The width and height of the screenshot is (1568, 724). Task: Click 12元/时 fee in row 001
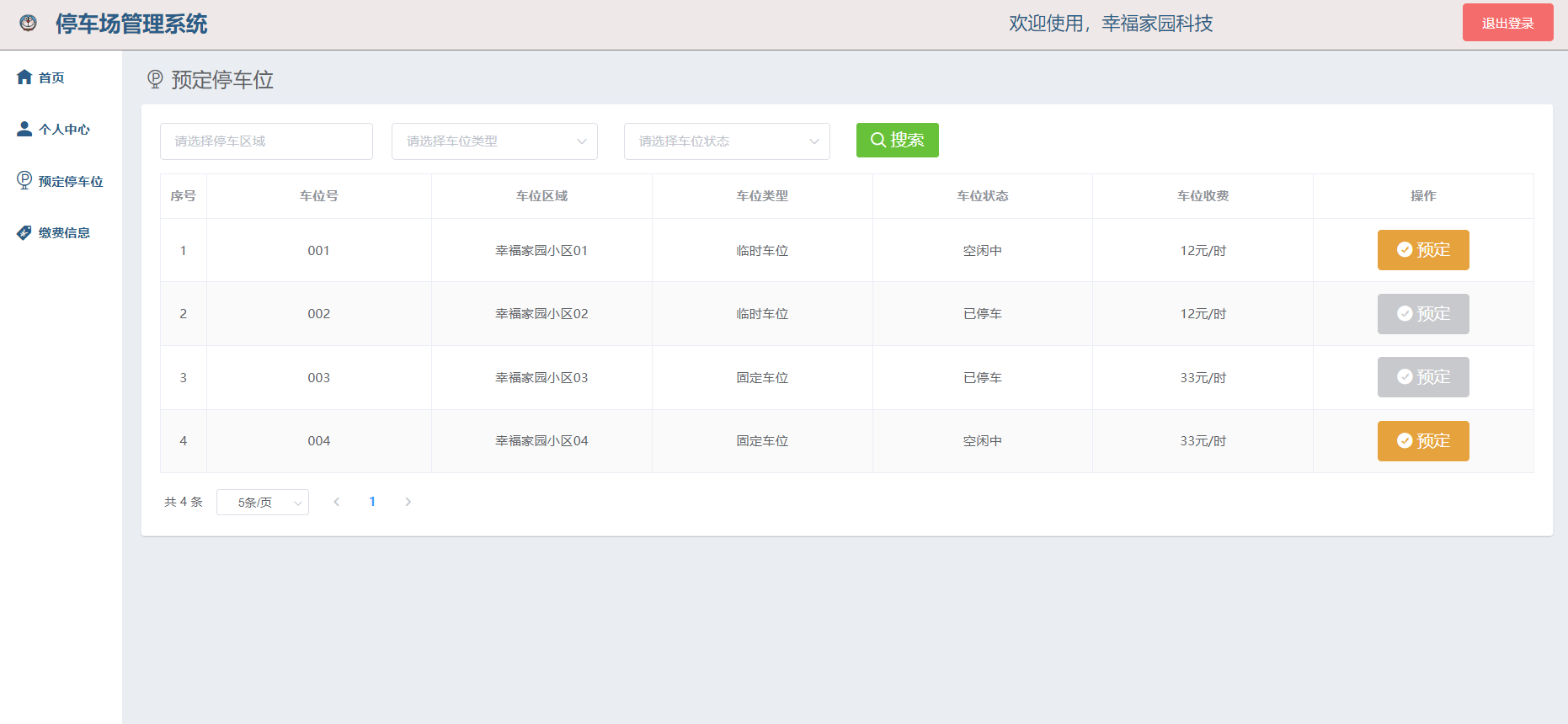[1203, 251]
